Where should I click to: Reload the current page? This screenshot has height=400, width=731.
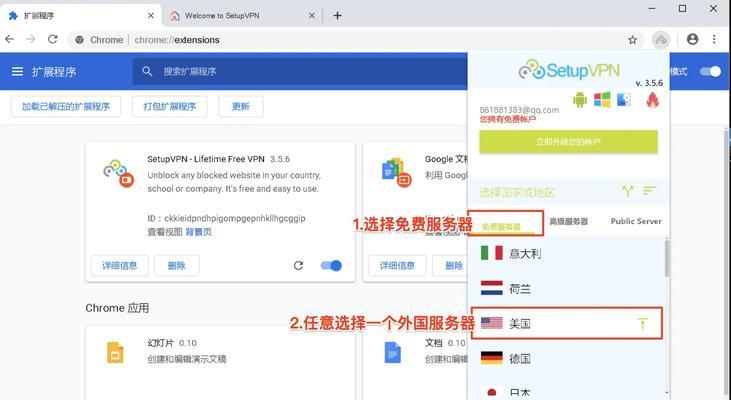click(x=53, y=40)
